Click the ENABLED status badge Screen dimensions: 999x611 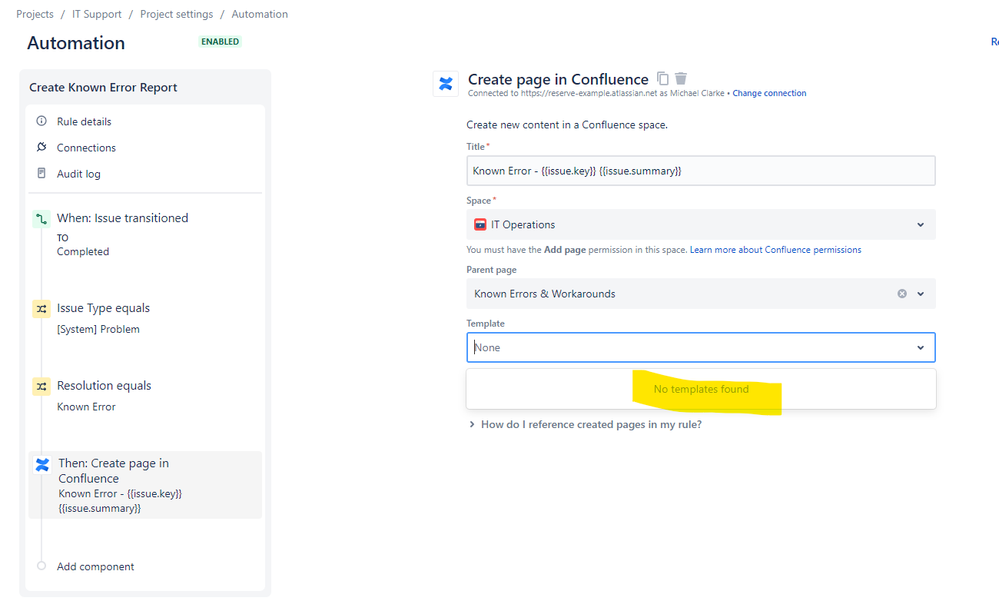point(220,41)
